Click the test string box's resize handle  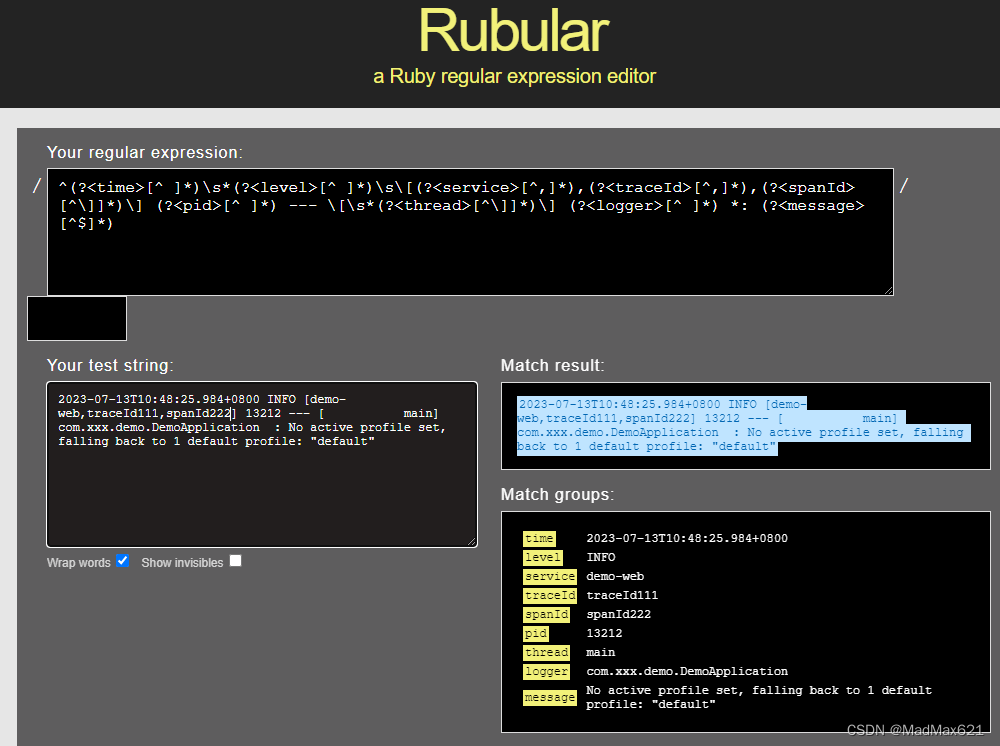point(472,542)
